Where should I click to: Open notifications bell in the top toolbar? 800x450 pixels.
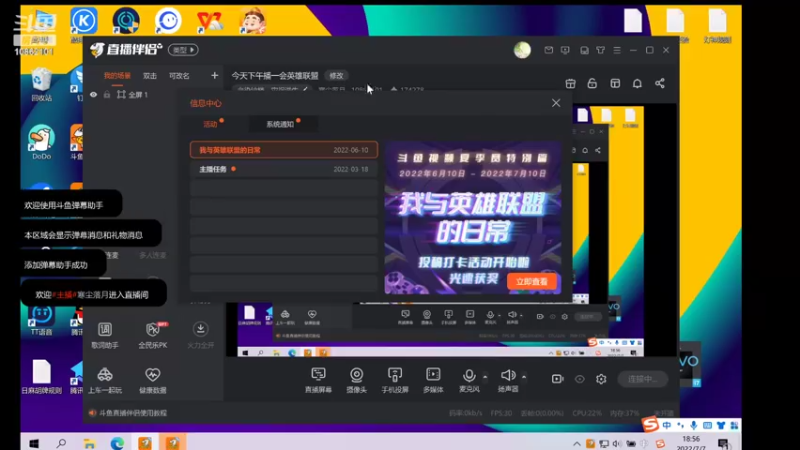(637, 84)
